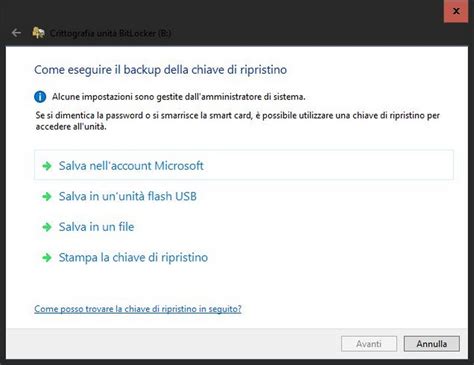Select Stampa la chiave di ripristino
This screenshot has width=474, height=365.
coord(133,257)
